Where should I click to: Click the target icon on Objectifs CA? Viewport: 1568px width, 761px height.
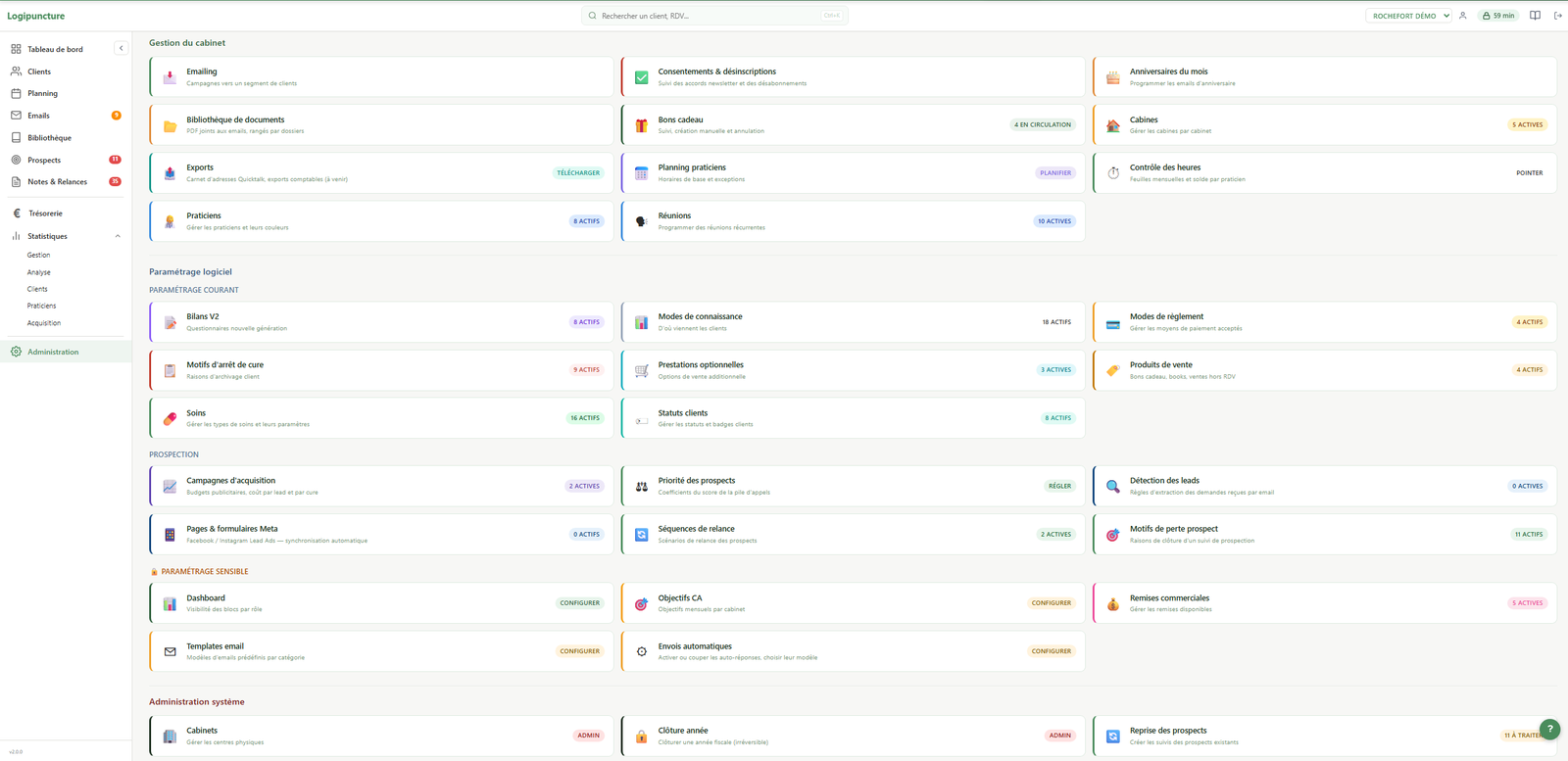click(641, 603)
